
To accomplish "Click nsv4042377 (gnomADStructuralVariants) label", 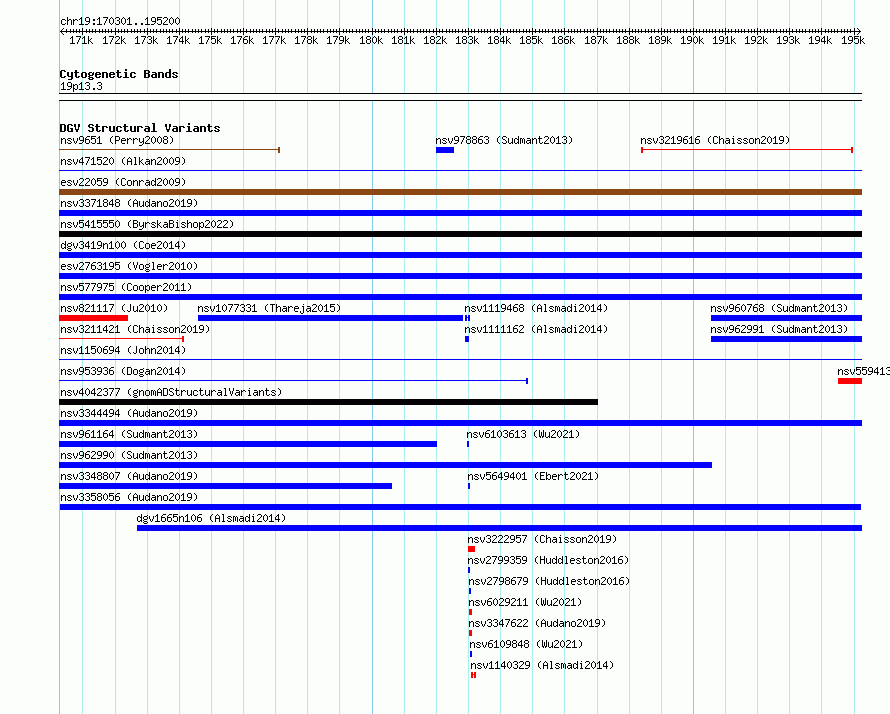I will click(x=171, y=392).
